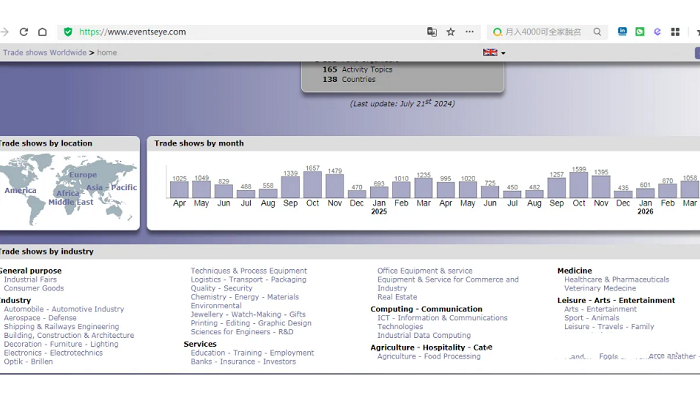The image size is (700, 395).
Task: Reload the page with the refresh icon
Action: (24, 32)
